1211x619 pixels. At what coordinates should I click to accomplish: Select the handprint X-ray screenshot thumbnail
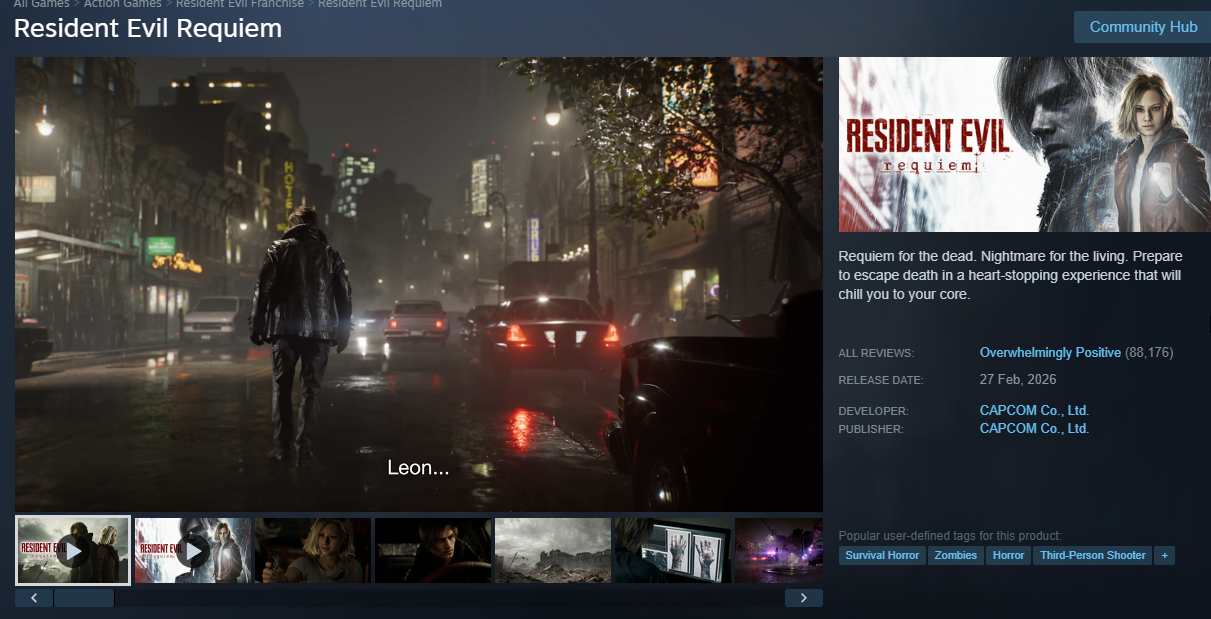tap(673, 550)
